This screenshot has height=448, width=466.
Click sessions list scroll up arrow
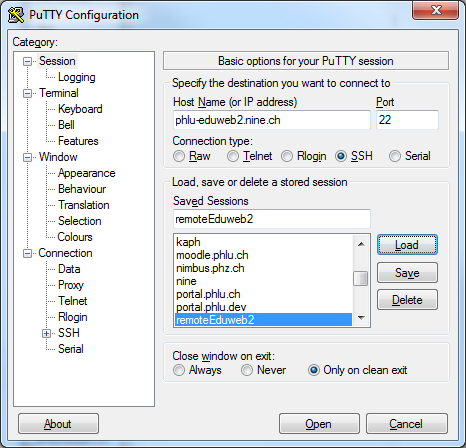click(x=361, y=244)
